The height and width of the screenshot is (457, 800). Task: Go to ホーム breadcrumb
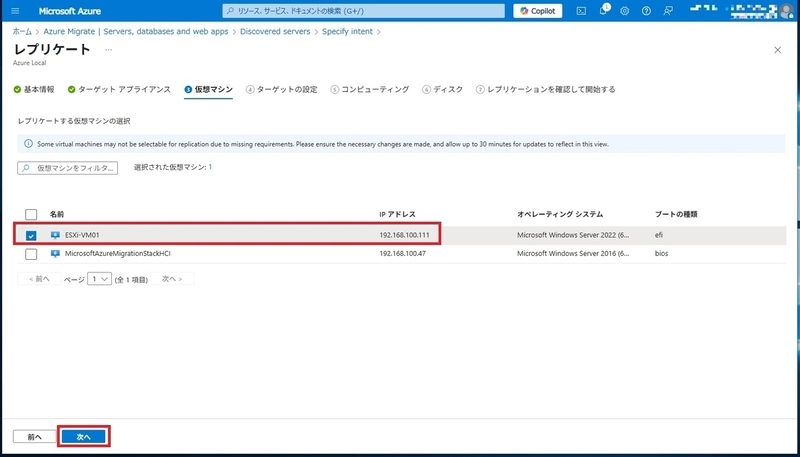[22, 32]
